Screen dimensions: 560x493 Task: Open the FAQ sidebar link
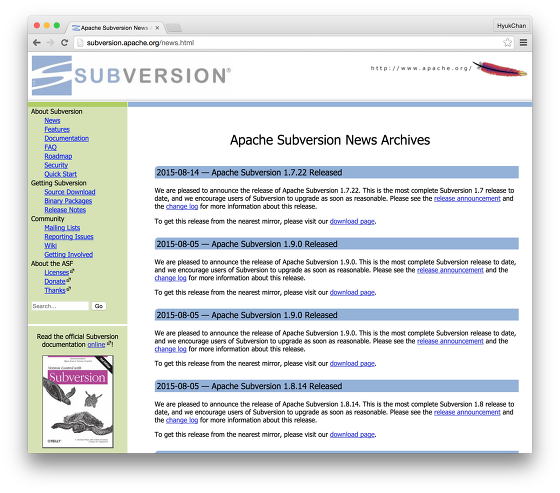click(50, 147)
